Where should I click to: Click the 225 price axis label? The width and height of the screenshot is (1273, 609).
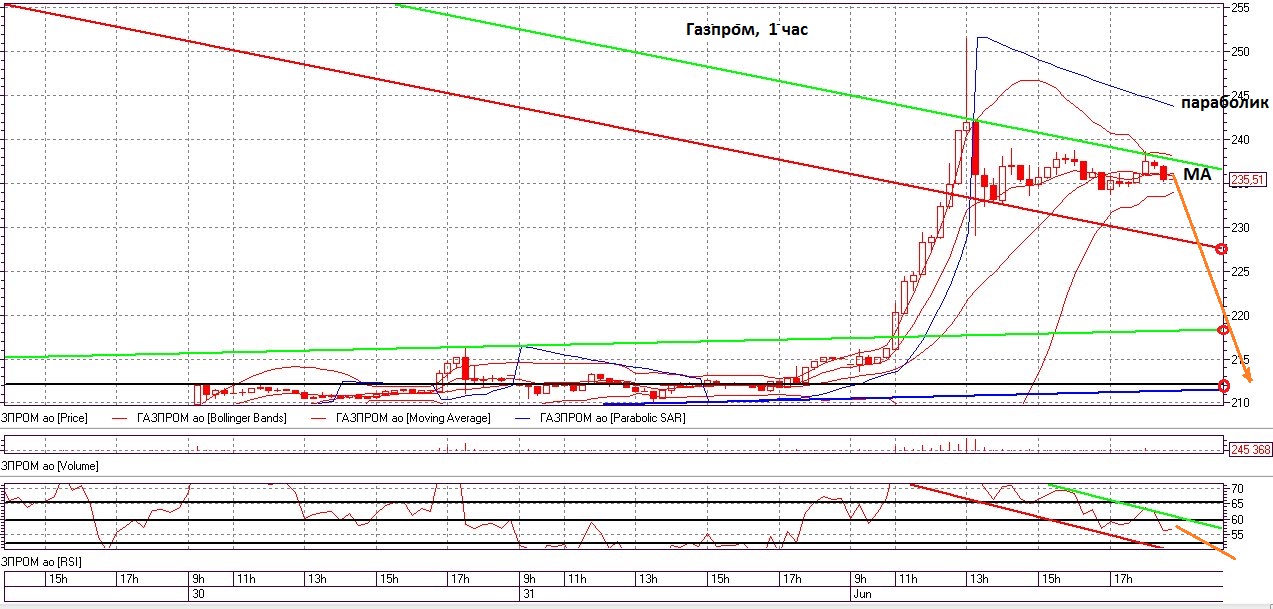pyautogui.click(x=1241, y=272)
